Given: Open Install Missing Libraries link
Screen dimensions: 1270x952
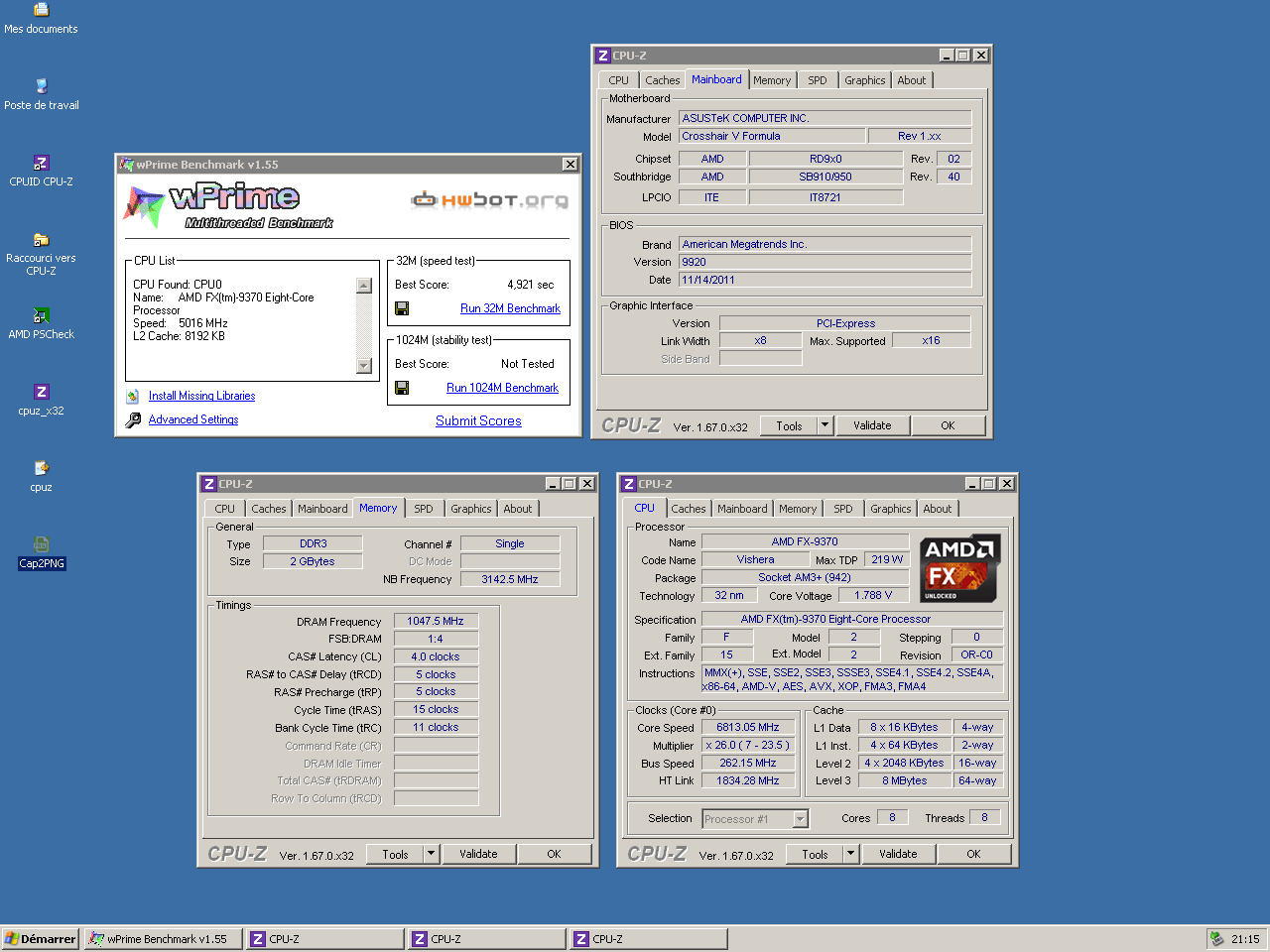Looking at the screenshot, I should coord(201,396).
